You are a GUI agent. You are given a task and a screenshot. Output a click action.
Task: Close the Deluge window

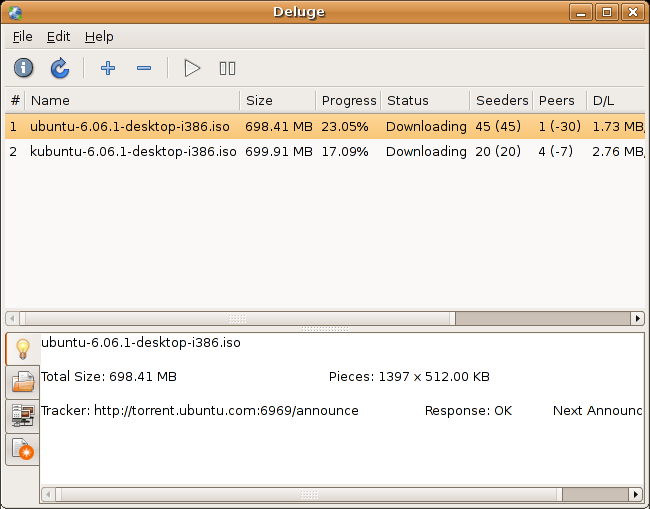(x=633, y=12)
